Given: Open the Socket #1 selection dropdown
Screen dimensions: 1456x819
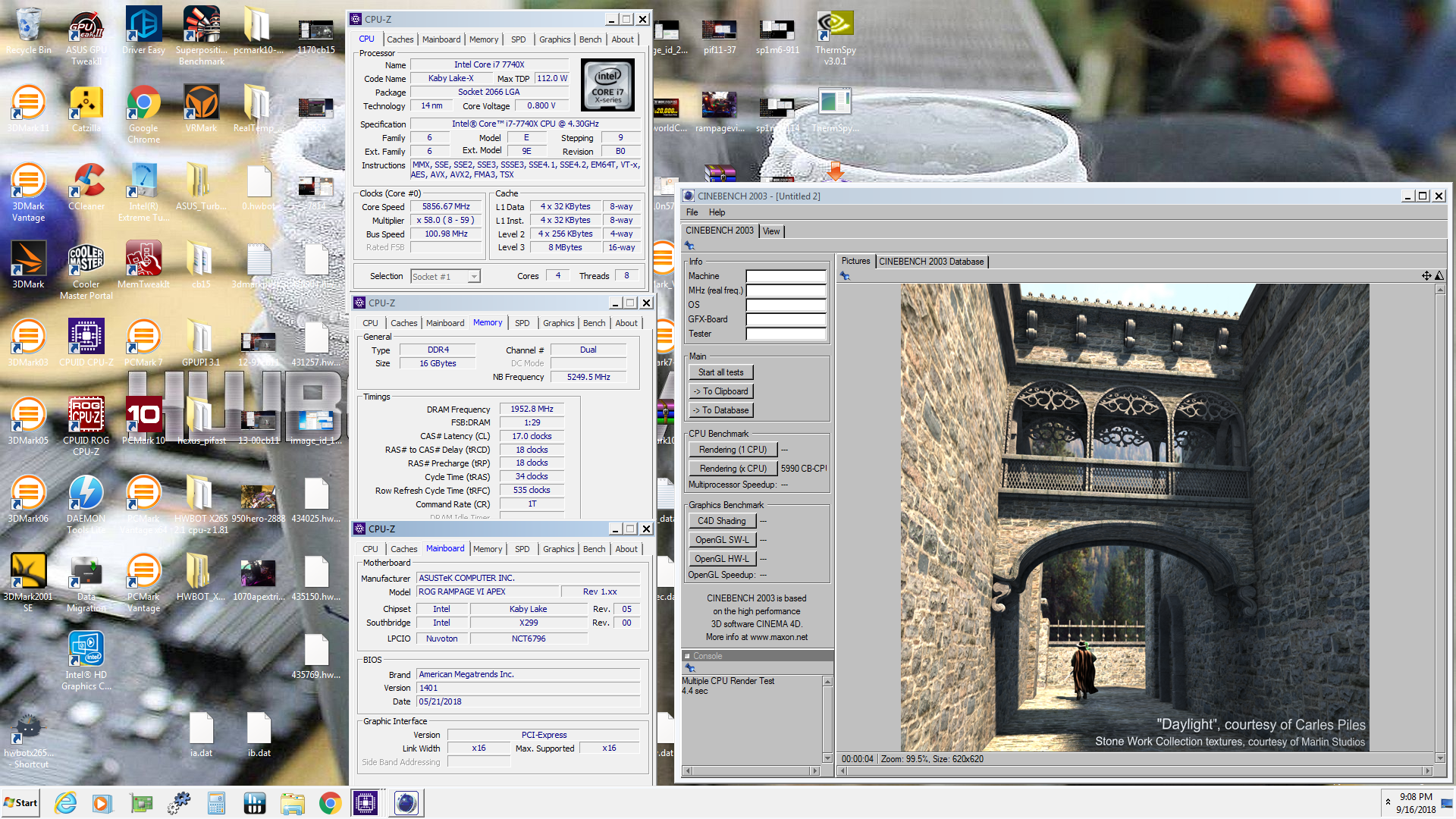Looking at the screenshot, I should click(445, 276).
